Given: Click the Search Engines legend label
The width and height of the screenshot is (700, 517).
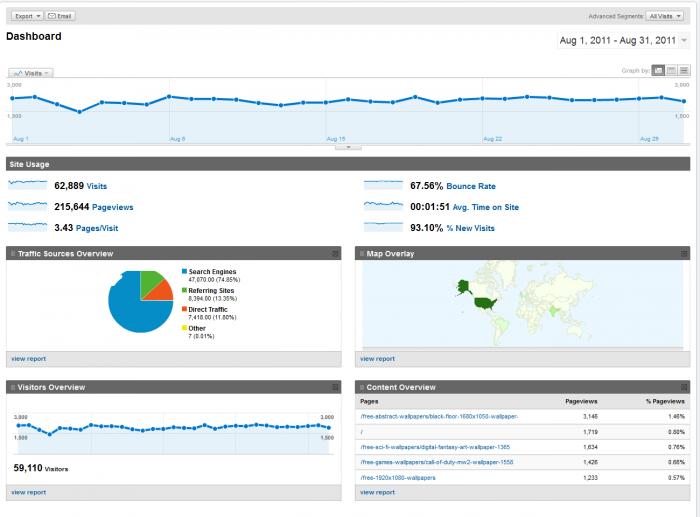Looking at the screenshot, I should click(212, 271).
